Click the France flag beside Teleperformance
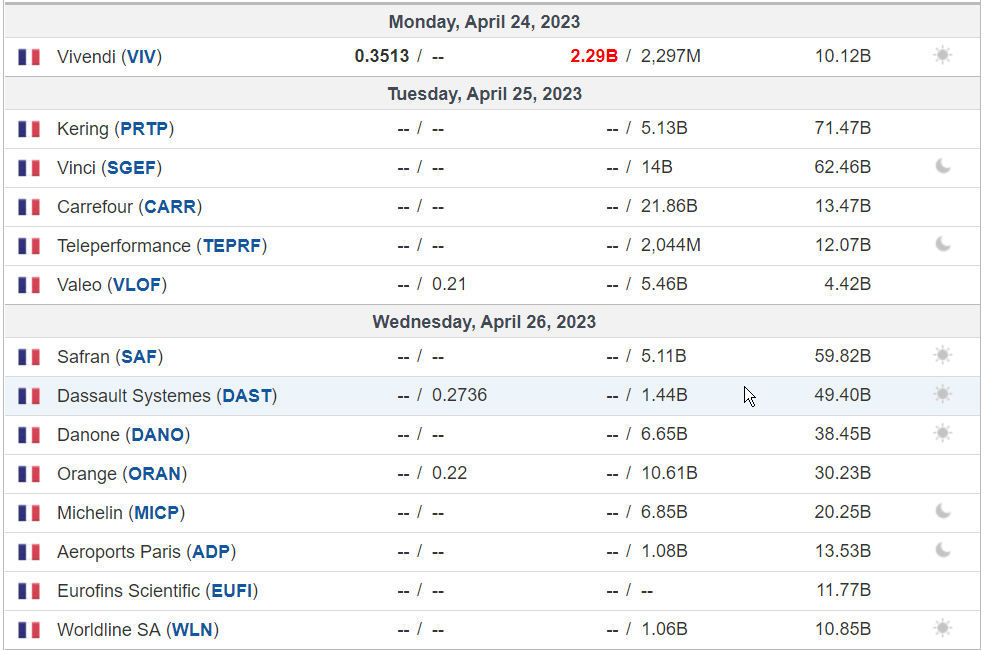This screenshot has width=984, height=650. [29, 246]
